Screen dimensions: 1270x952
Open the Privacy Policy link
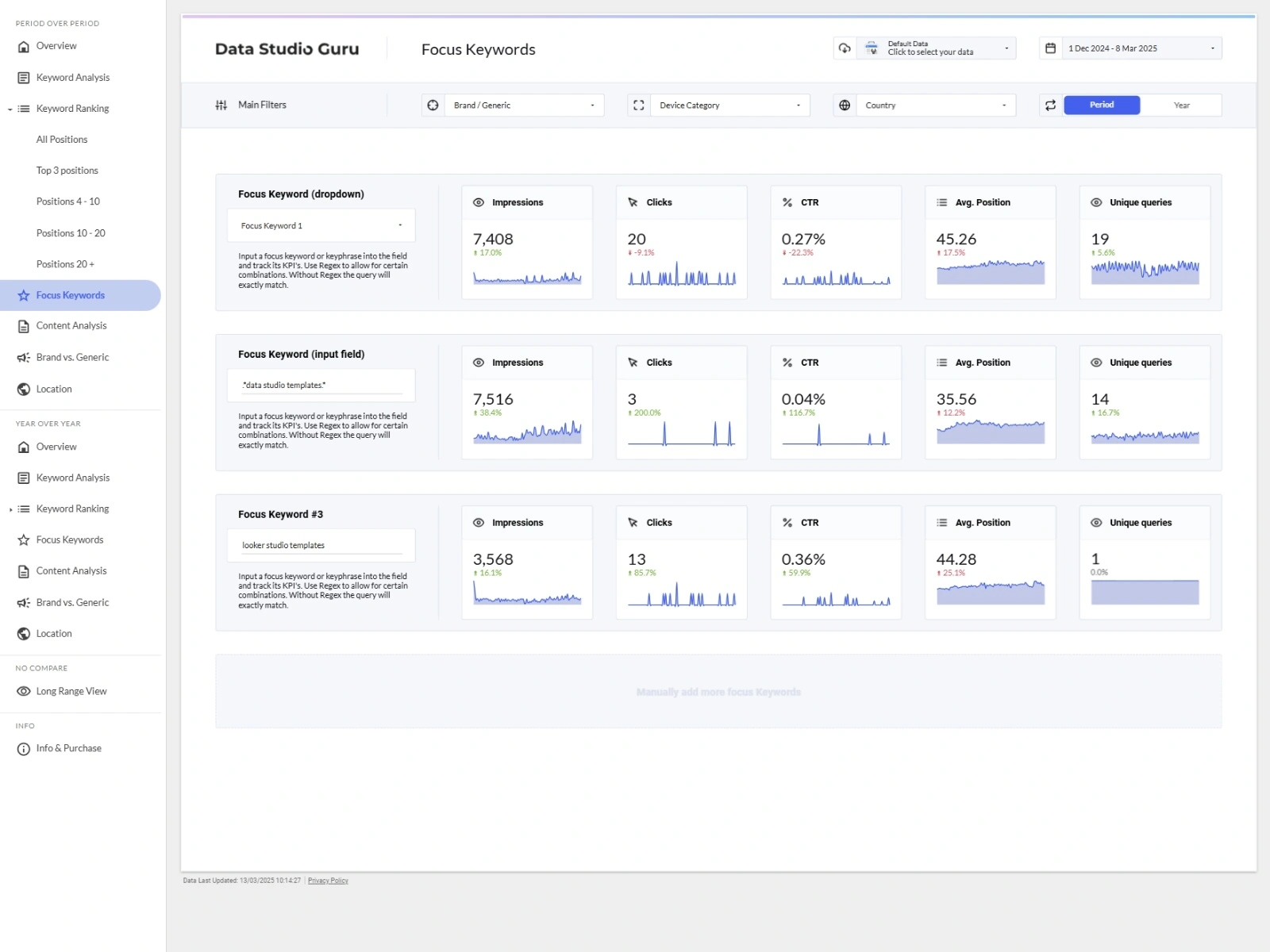pyautogui.click(x=328, y=881)
